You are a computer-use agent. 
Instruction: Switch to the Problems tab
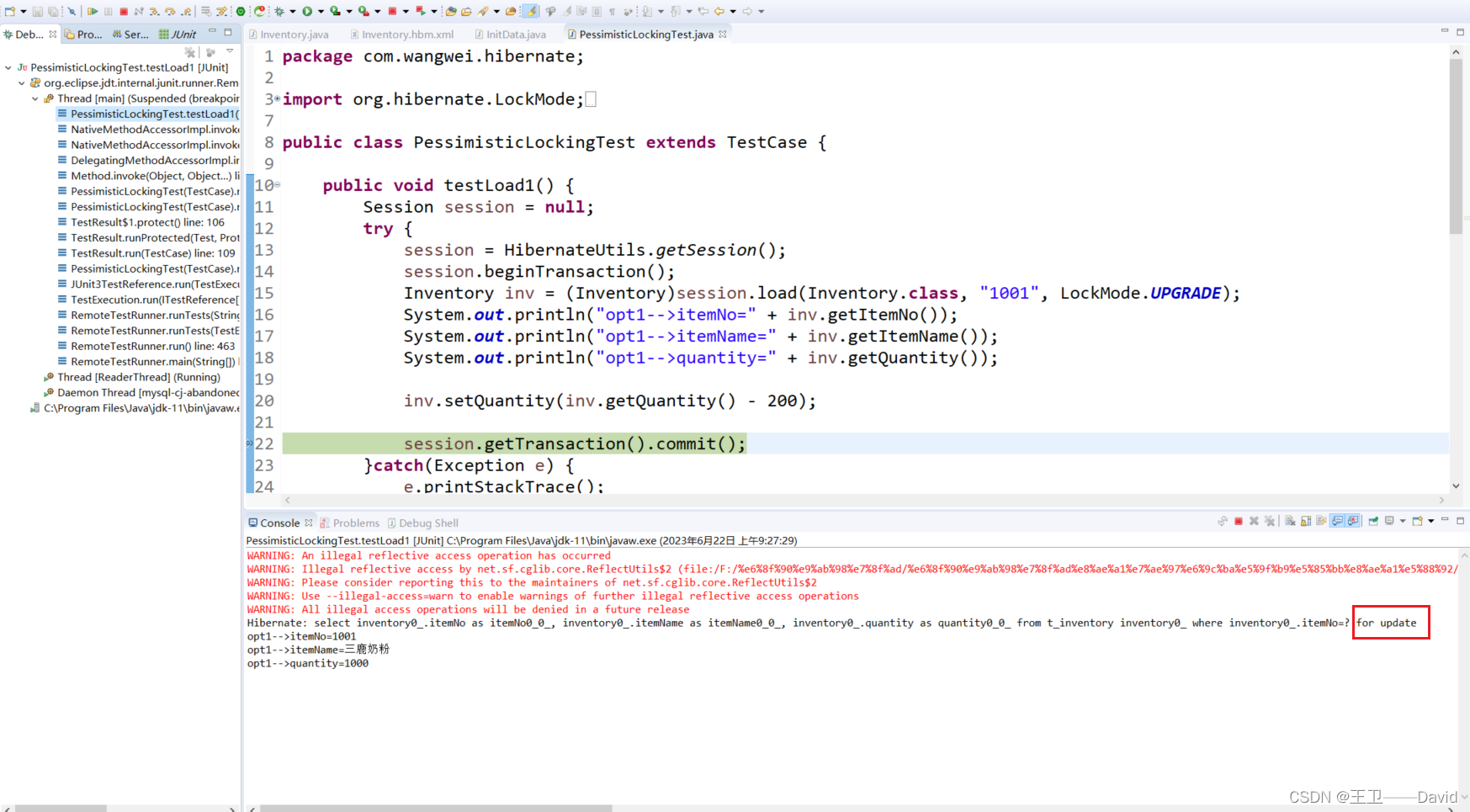(x=349, y=523)
